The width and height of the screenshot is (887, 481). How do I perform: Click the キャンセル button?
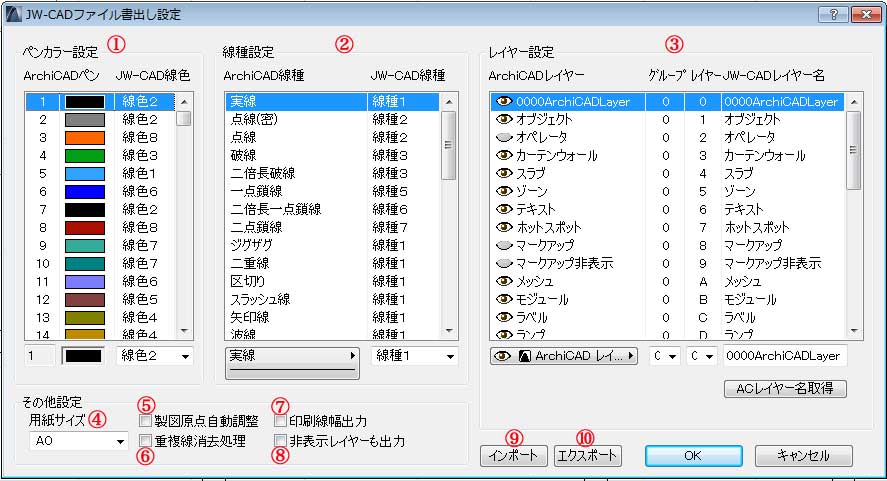(x=803, y=456)
